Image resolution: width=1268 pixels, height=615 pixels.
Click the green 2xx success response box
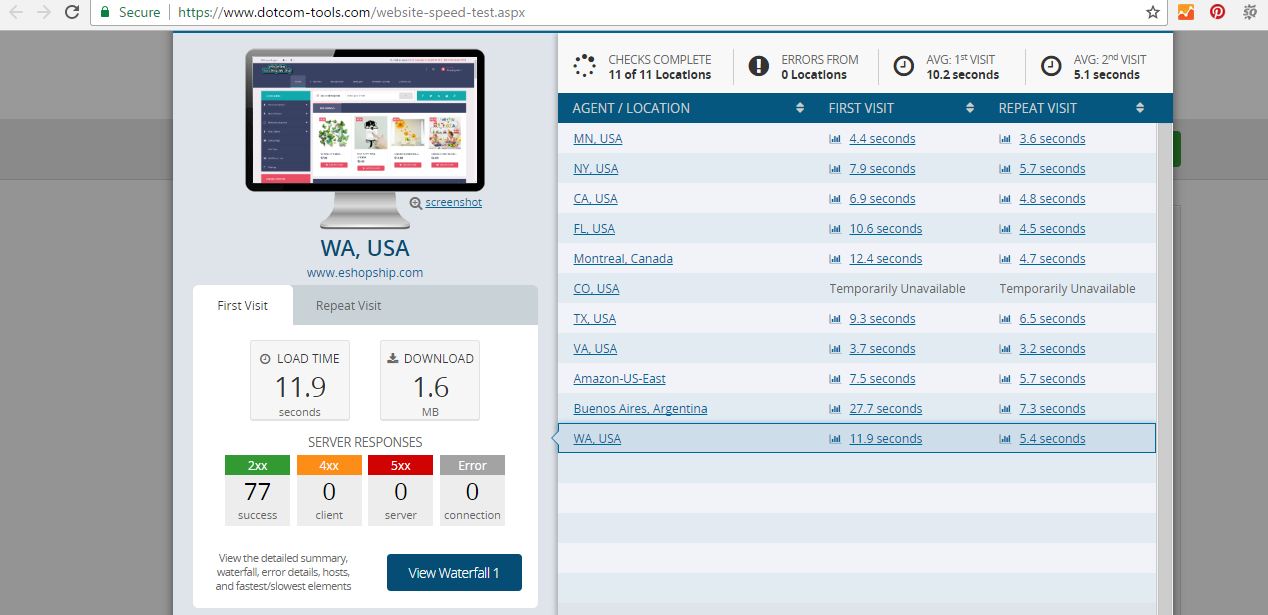[257, 490]
